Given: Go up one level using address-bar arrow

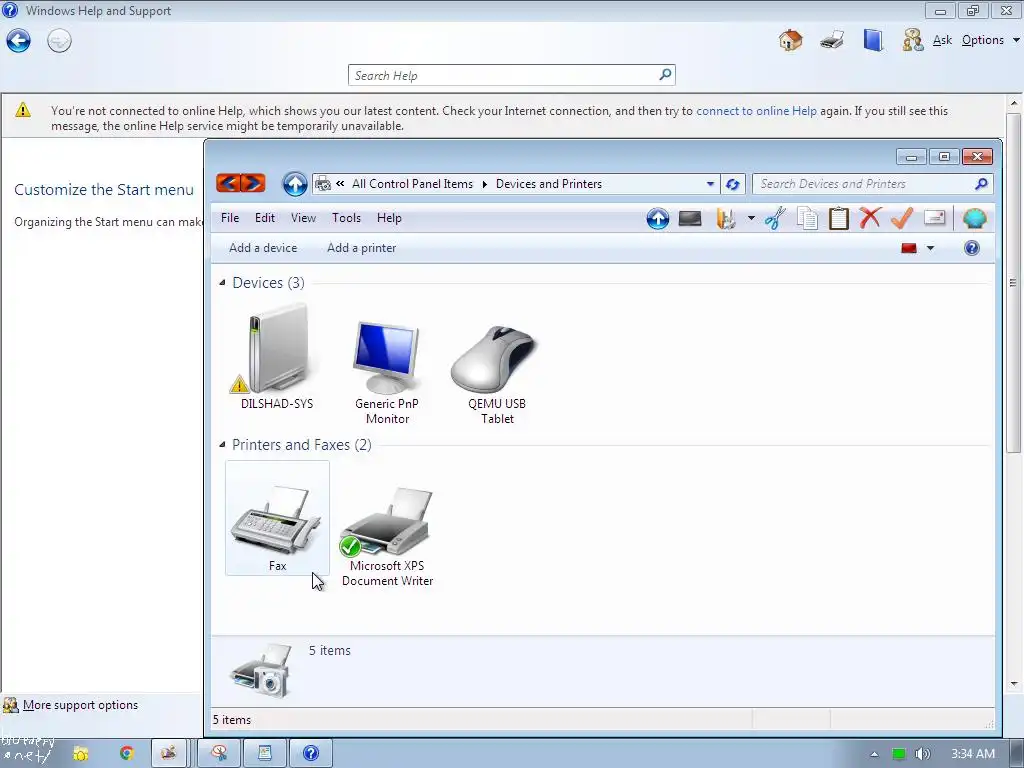Looking at the screenshot, I should pyautogui.click(x=295, y=184).
